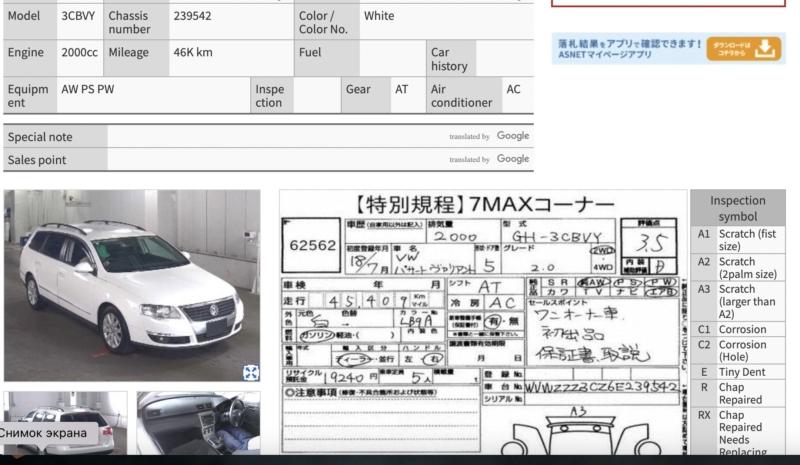Viewport: 800px width, 465px height.
Task: Click the Google logo beside Sales point
Action: 512,159
